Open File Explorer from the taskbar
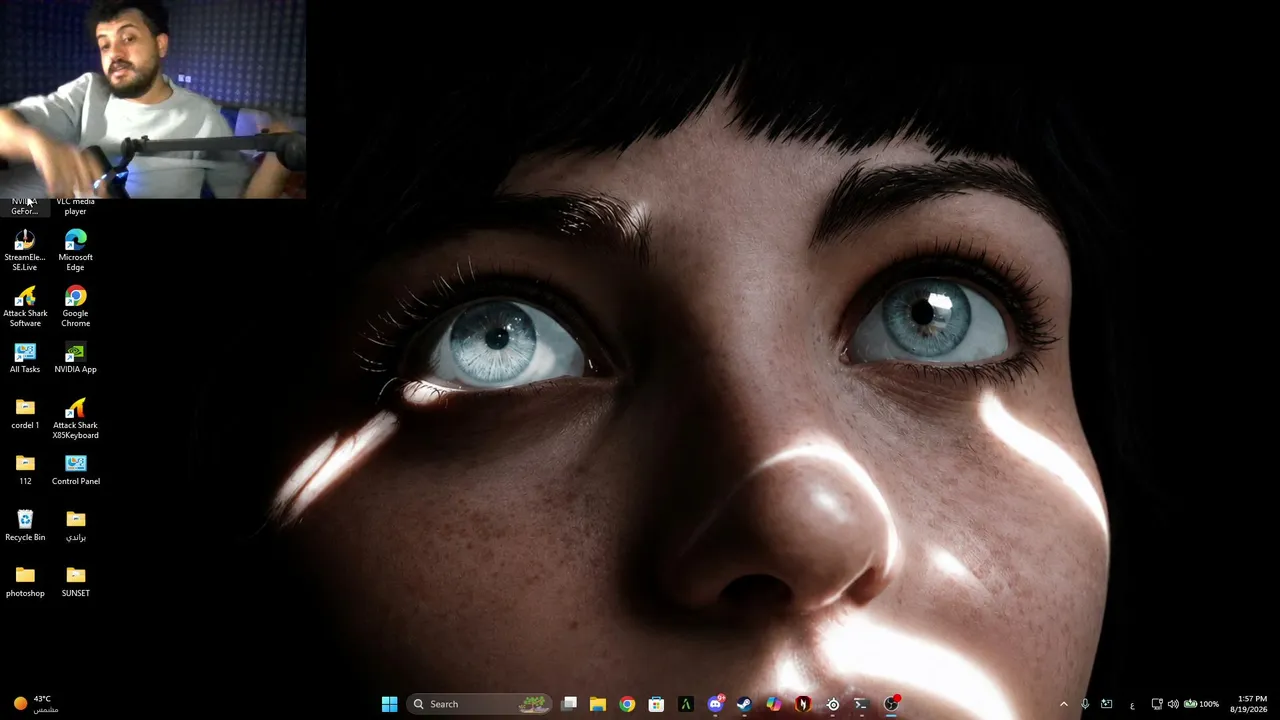This screenshot has height=720, width=1280. (598, 704)
